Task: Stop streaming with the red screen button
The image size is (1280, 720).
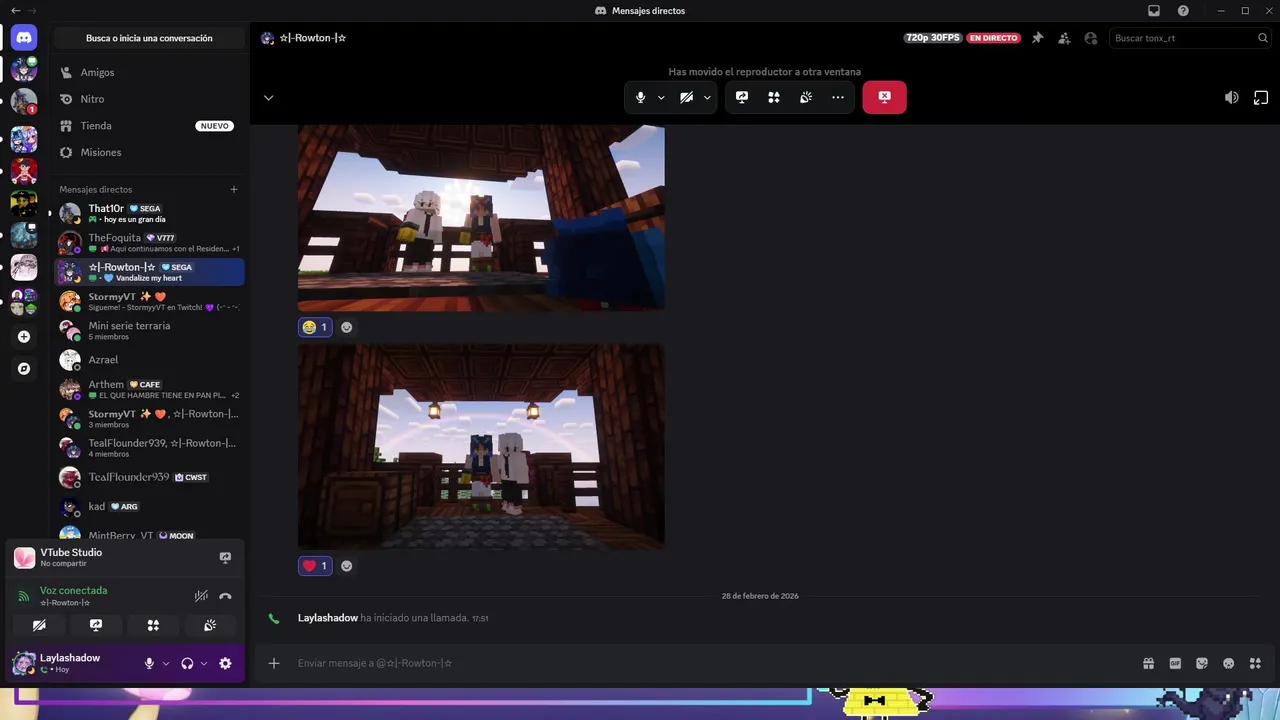Action: point(884,97)
